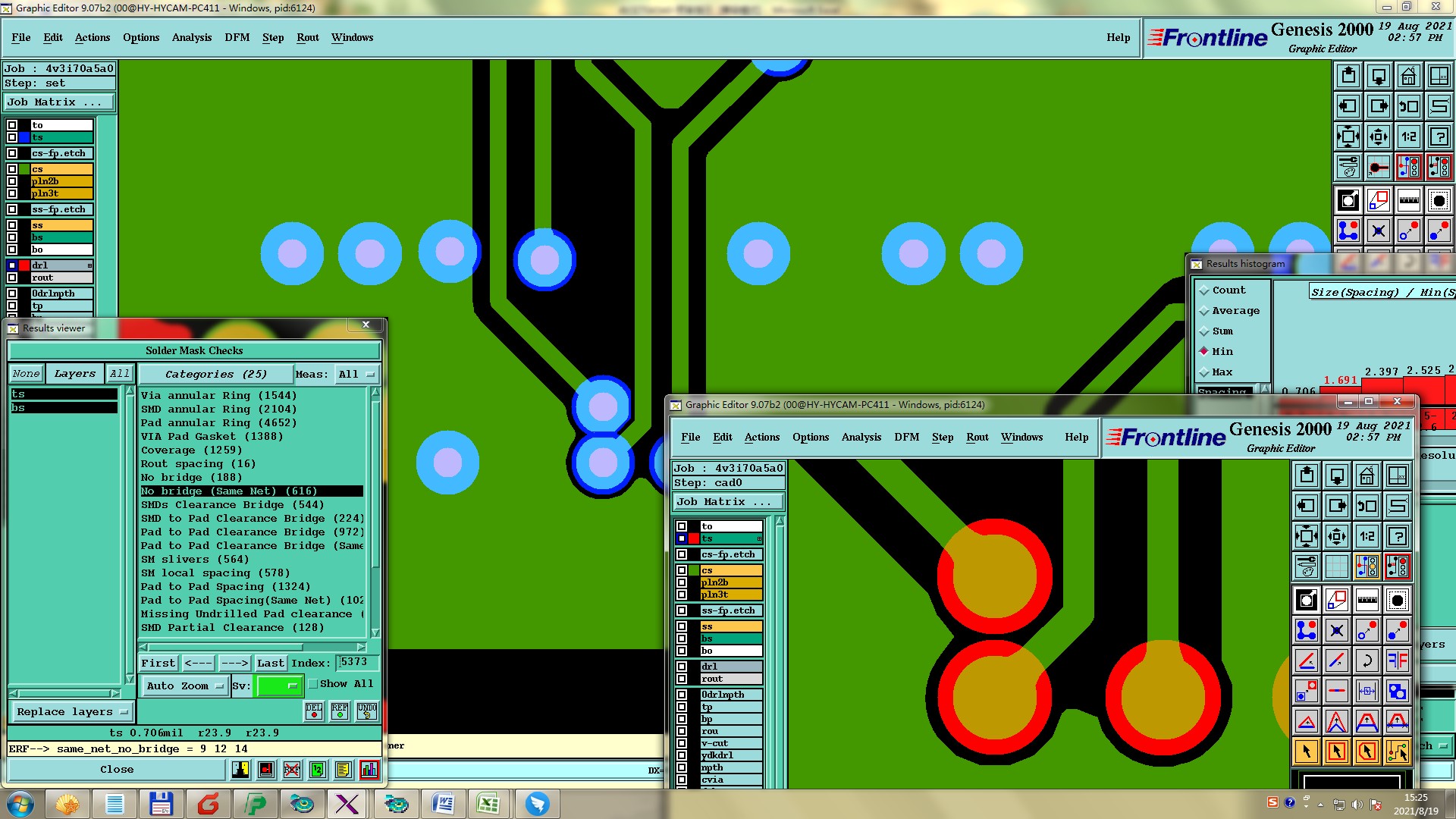The width and height of the screenshot is (1456, 819).
Task: Toggle visibility box of drl layer
Action: pyautogui.click(x=12, y=265)
